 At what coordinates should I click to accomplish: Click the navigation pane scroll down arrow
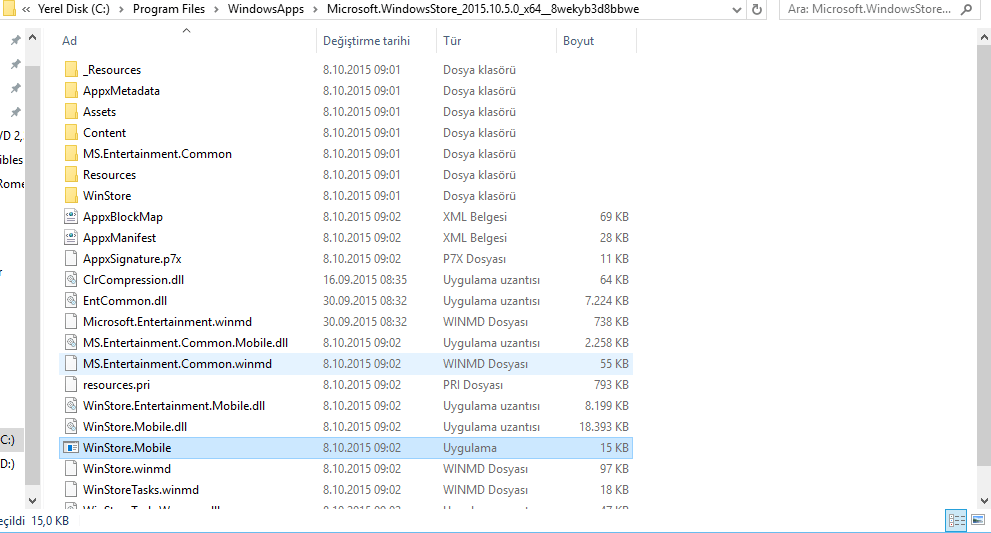click(x=32, y=500)
